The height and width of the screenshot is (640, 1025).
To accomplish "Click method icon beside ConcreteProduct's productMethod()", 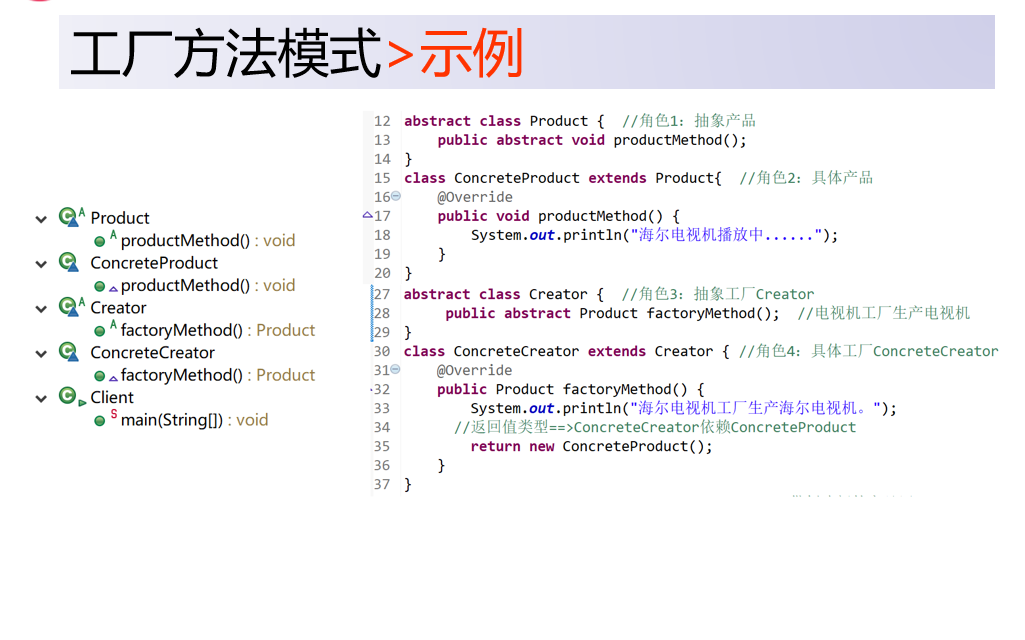I will tap(99, 286).
